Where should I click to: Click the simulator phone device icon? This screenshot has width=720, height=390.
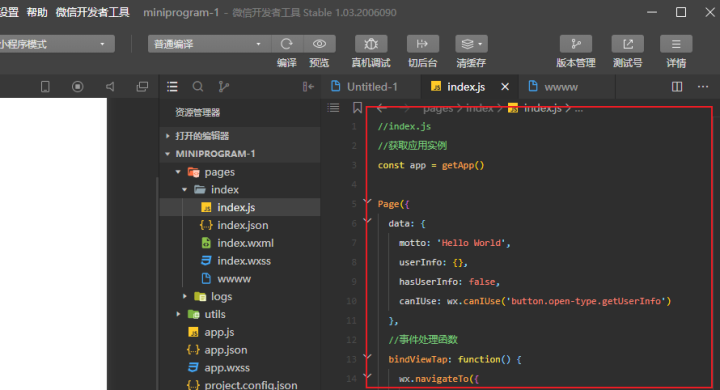[x=45, y=86]
